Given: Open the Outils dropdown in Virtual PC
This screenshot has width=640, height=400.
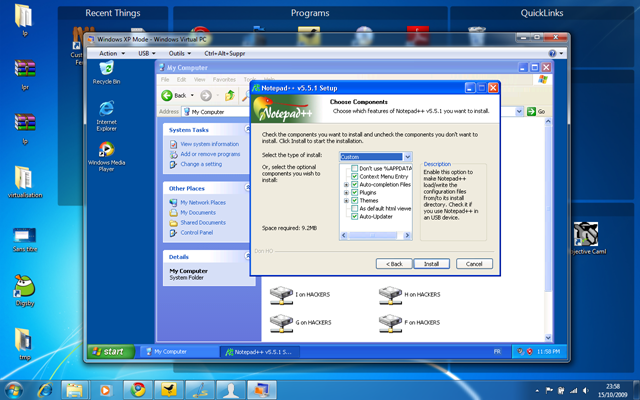Looking at the screenshot, I should [180, 53].
